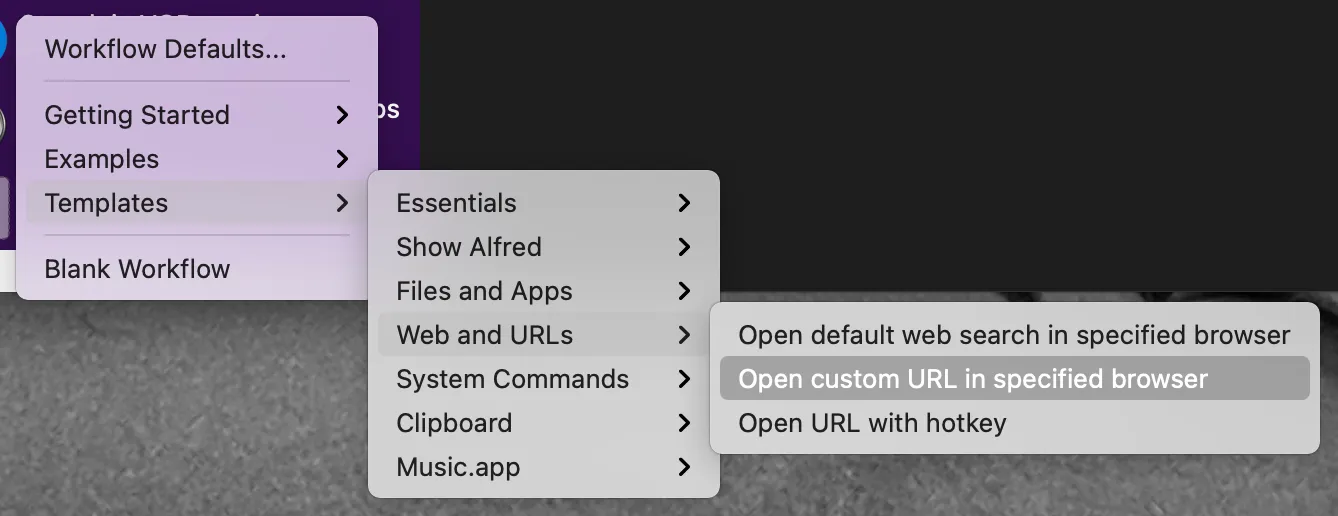This screenshot has height=516, width=1338.
Task: Select Open custom URL in specified browser
Action: (973, 379)
